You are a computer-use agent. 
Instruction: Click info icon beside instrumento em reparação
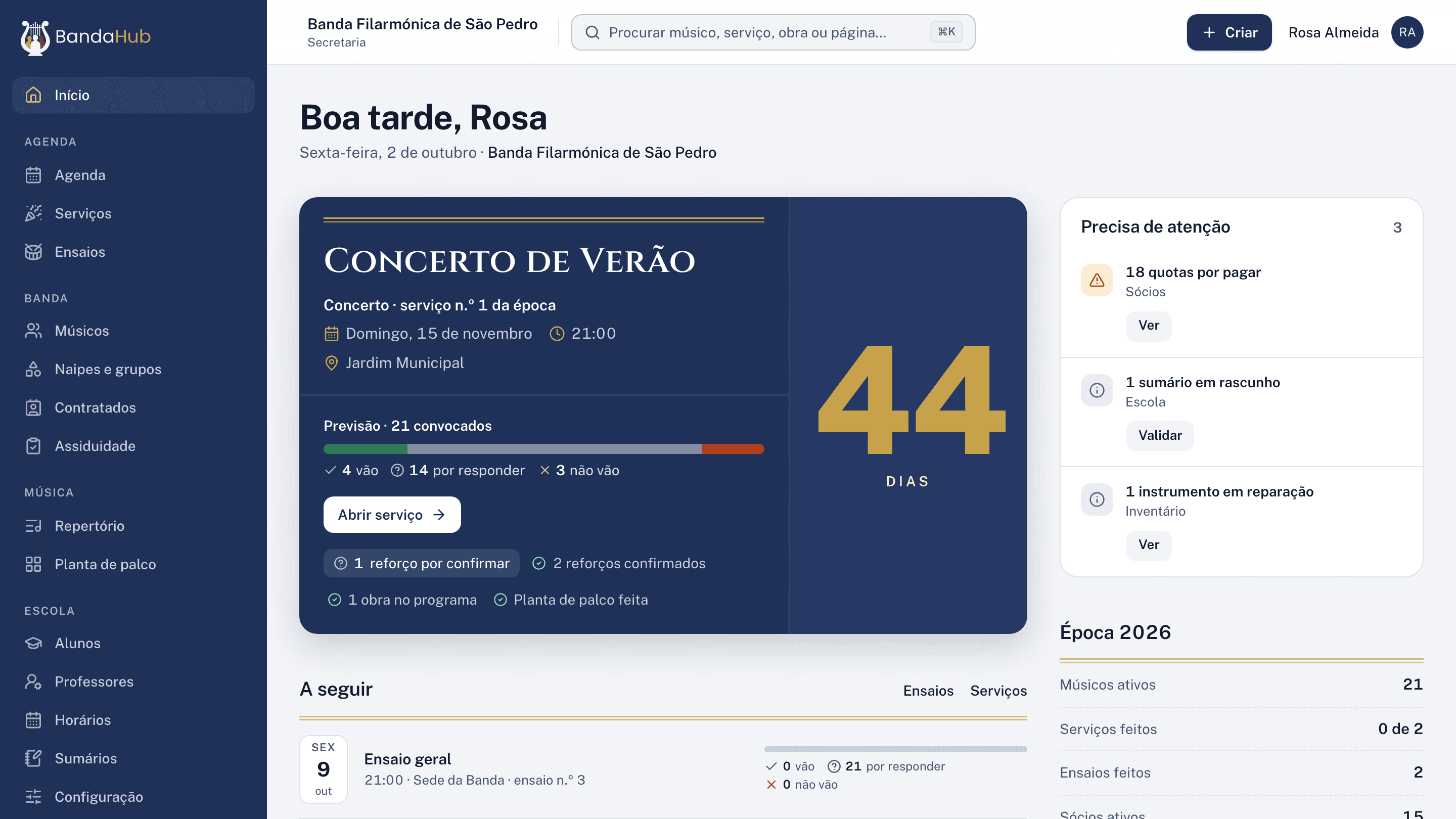pyautogui.click(x=1097, y=499)
